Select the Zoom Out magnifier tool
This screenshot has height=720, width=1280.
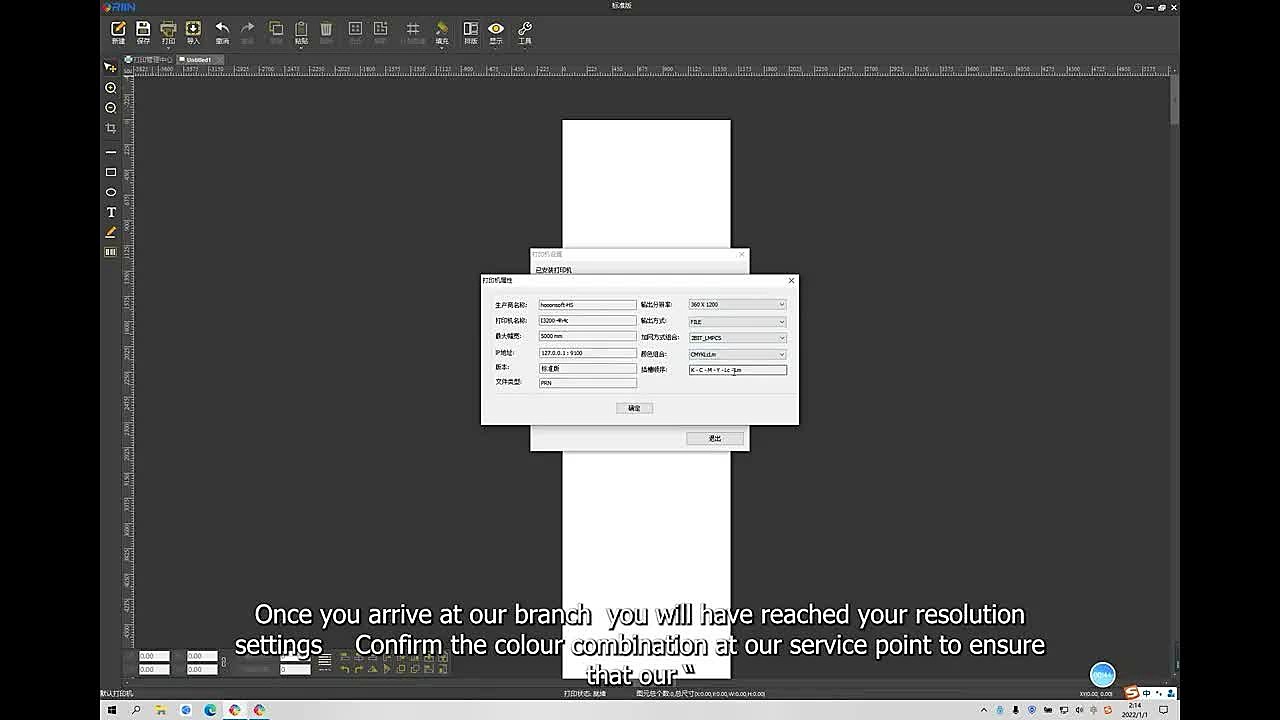click(111, 108)
